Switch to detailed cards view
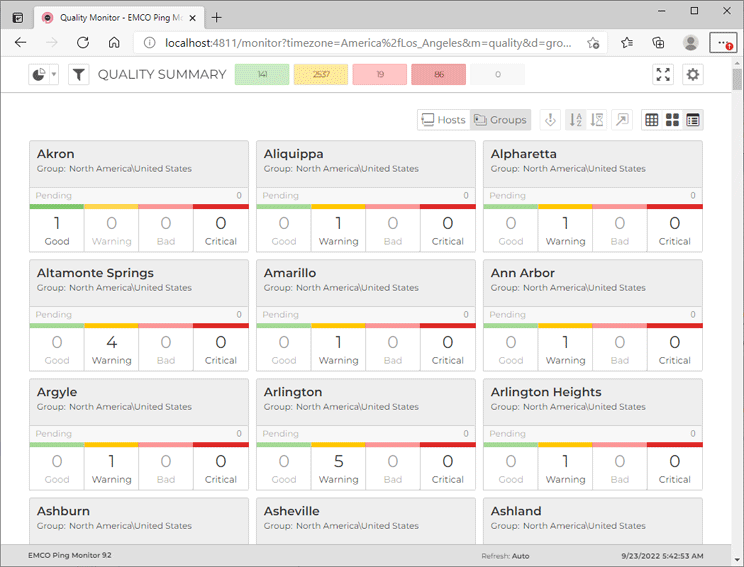 click(692, 120)
